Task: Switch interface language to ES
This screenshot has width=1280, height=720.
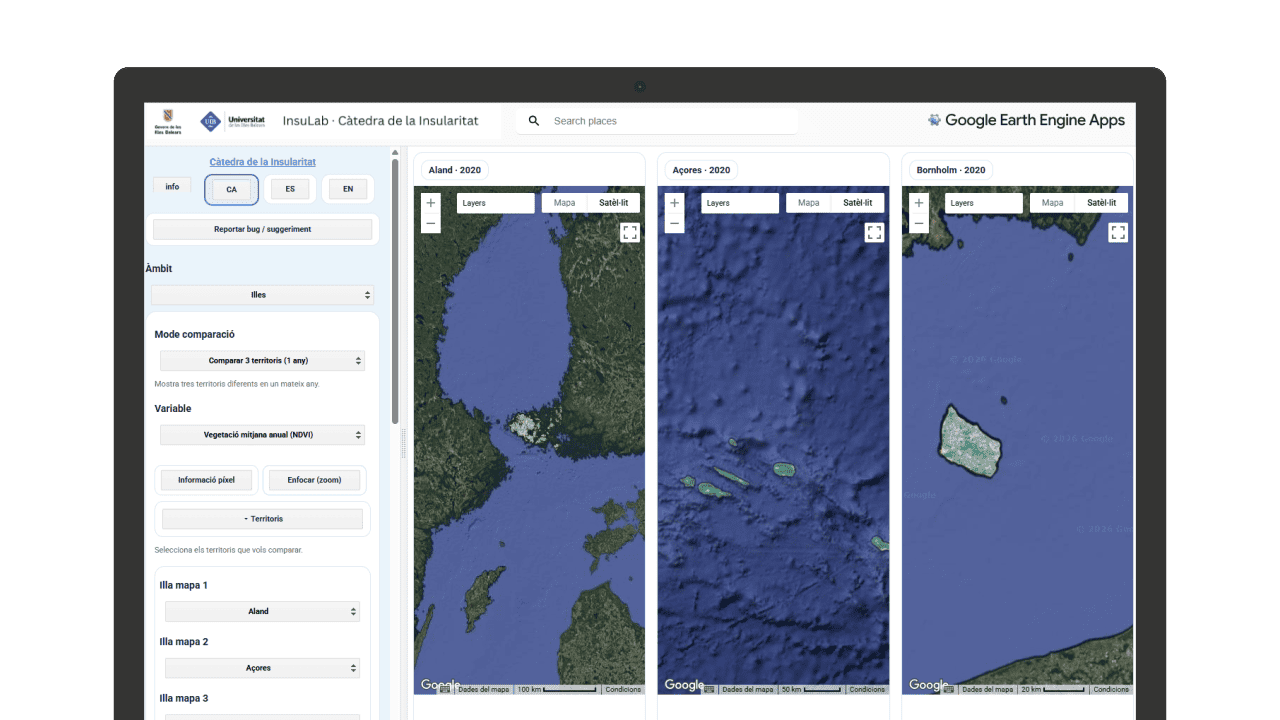Action: click(x=290, y=189)
